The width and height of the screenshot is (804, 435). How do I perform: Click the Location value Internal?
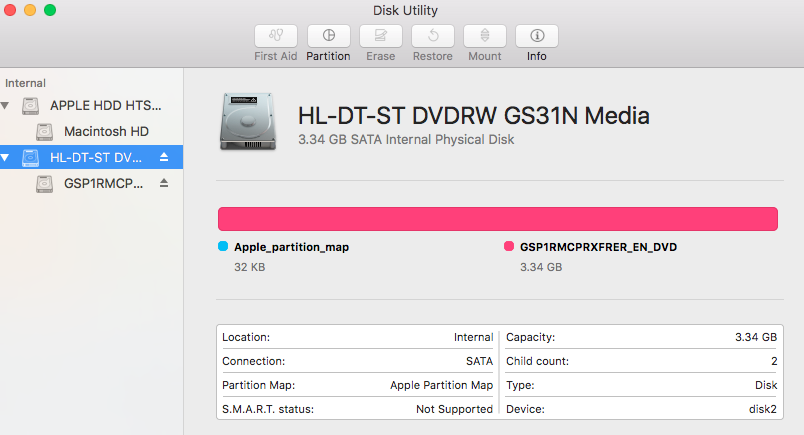[x=473, y=337]
